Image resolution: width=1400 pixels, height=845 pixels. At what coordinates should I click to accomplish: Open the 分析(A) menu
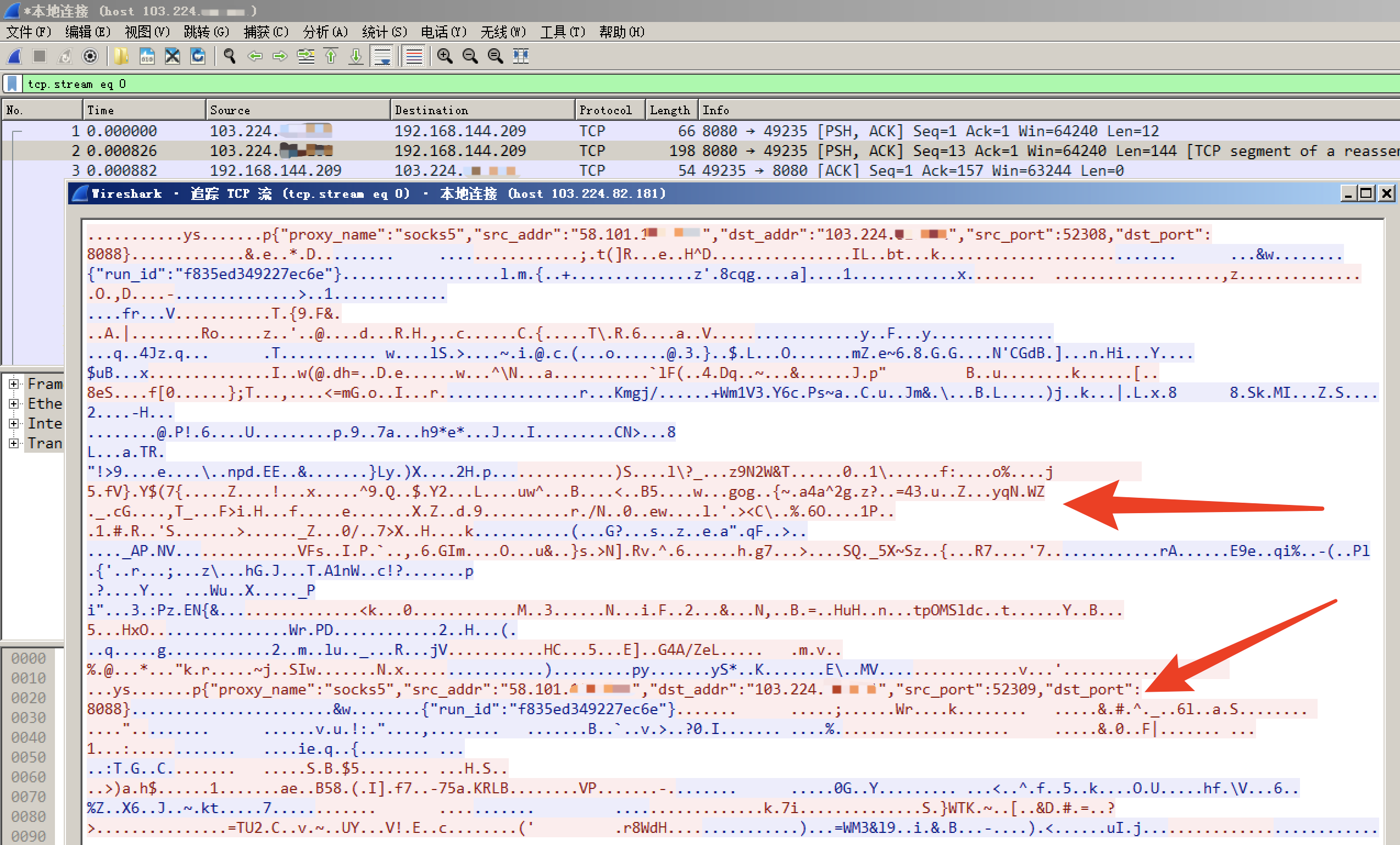coord(325,32)
